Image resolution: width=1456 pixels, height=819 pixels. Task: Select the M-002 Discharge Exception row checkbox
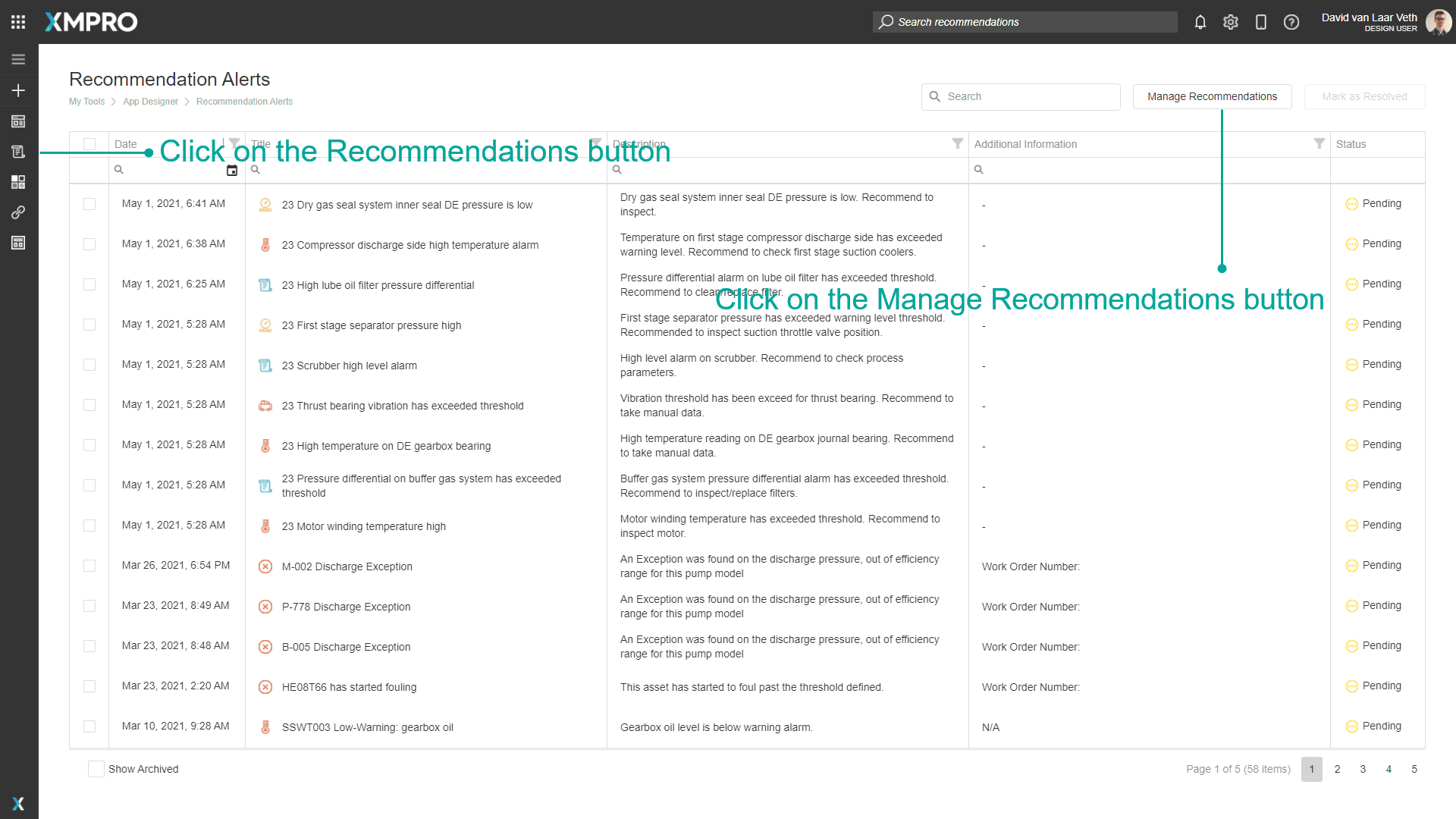click(x=89, y=566)
